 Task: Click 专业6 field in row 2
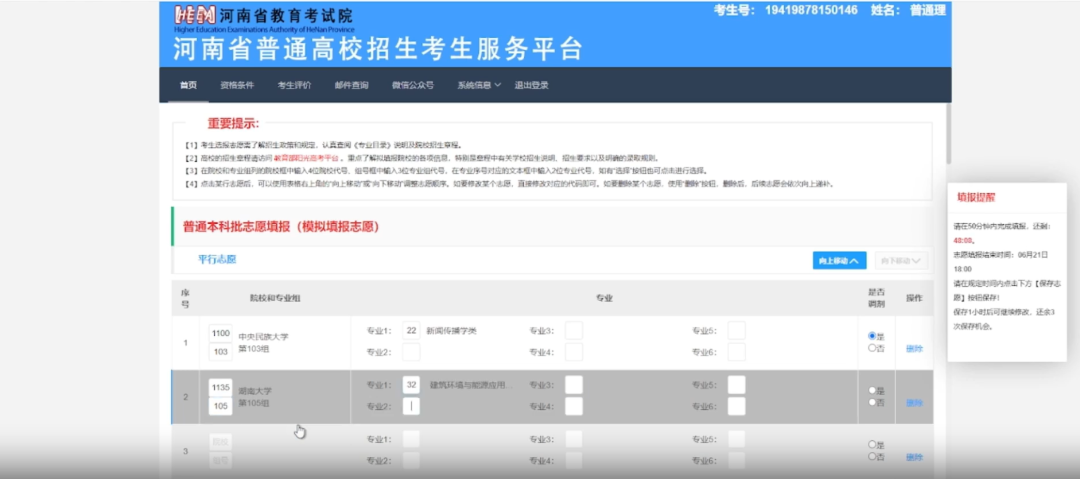pyautogui.click(x=736, y=406)
